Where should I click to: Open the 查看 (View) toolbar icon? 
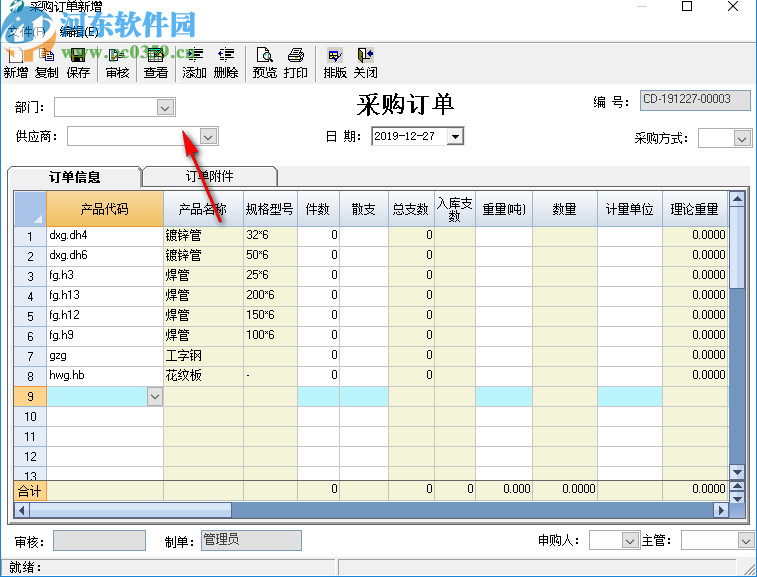coord(155,63)
